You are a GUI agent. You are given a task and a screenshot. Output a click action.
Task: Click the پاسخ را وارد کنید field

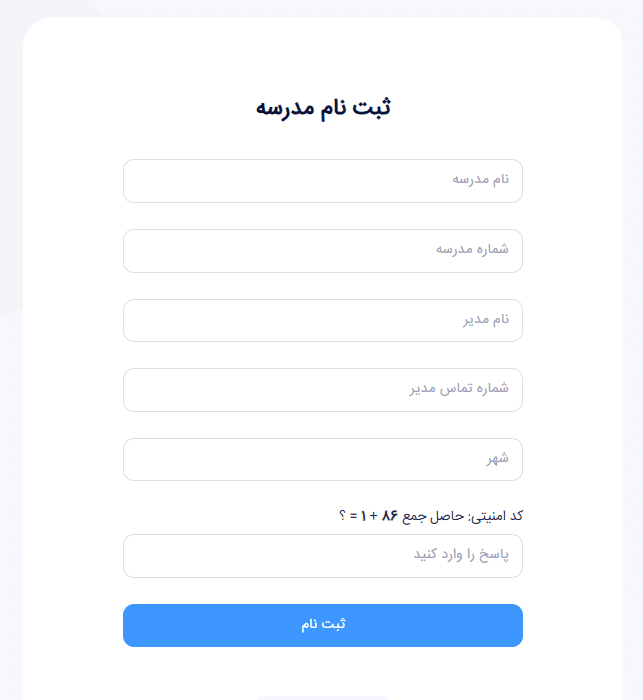pyautogui.click(x=322, y=556)
